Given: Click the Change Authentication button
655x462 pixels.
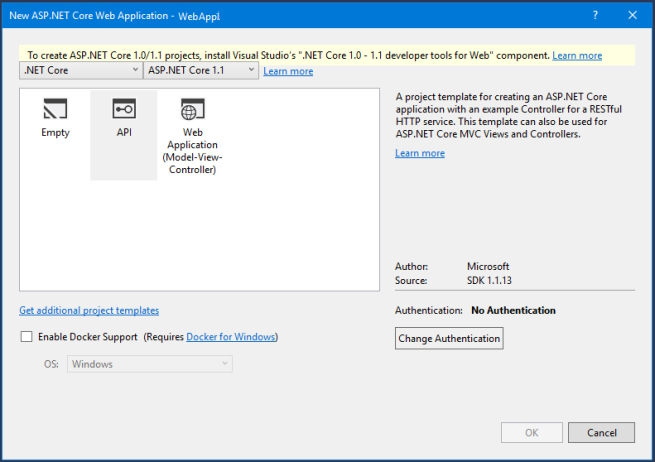Looking at the screenshot, I should pyautogui.click(x=449, y=339).
